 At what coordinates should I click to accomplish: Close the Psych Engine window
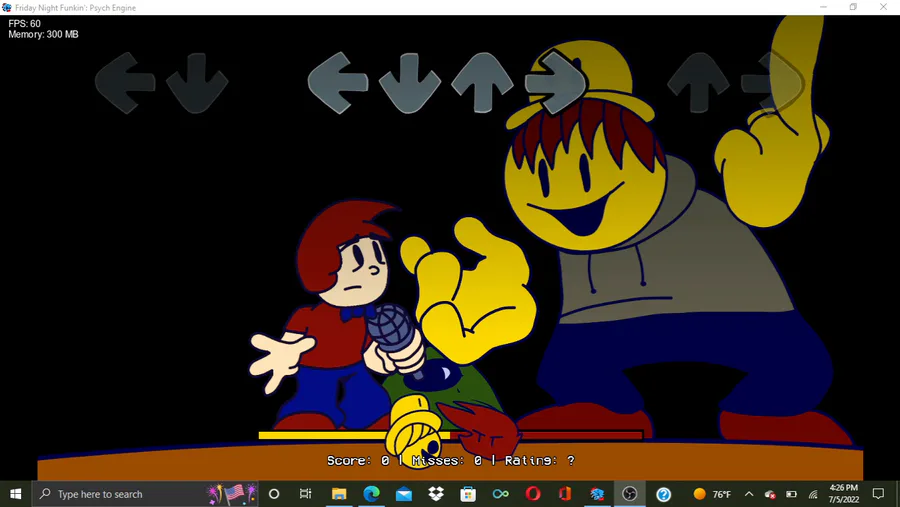[x=883, y=7]
